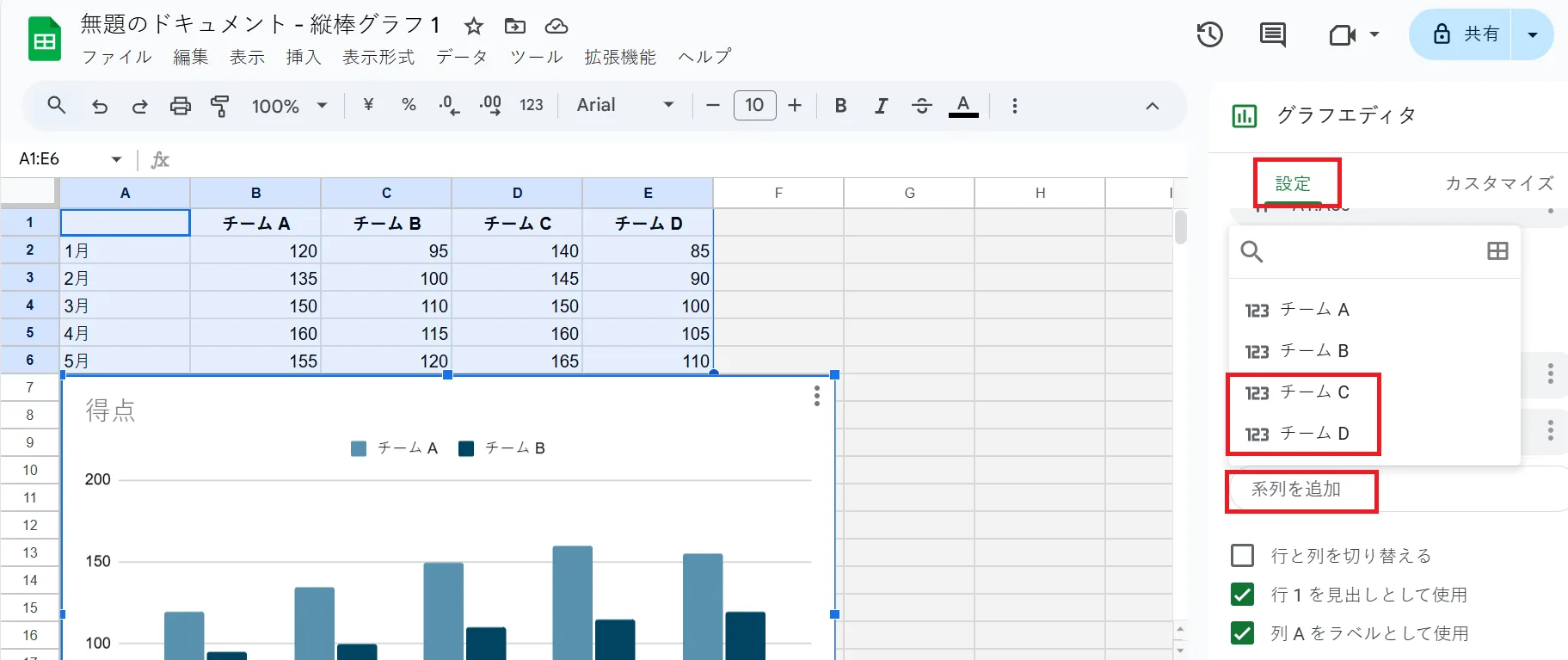The height and width of the screenshot is (660, 1568).
Task: Select the paint format roller icon
Action: [x=220, y=106]
